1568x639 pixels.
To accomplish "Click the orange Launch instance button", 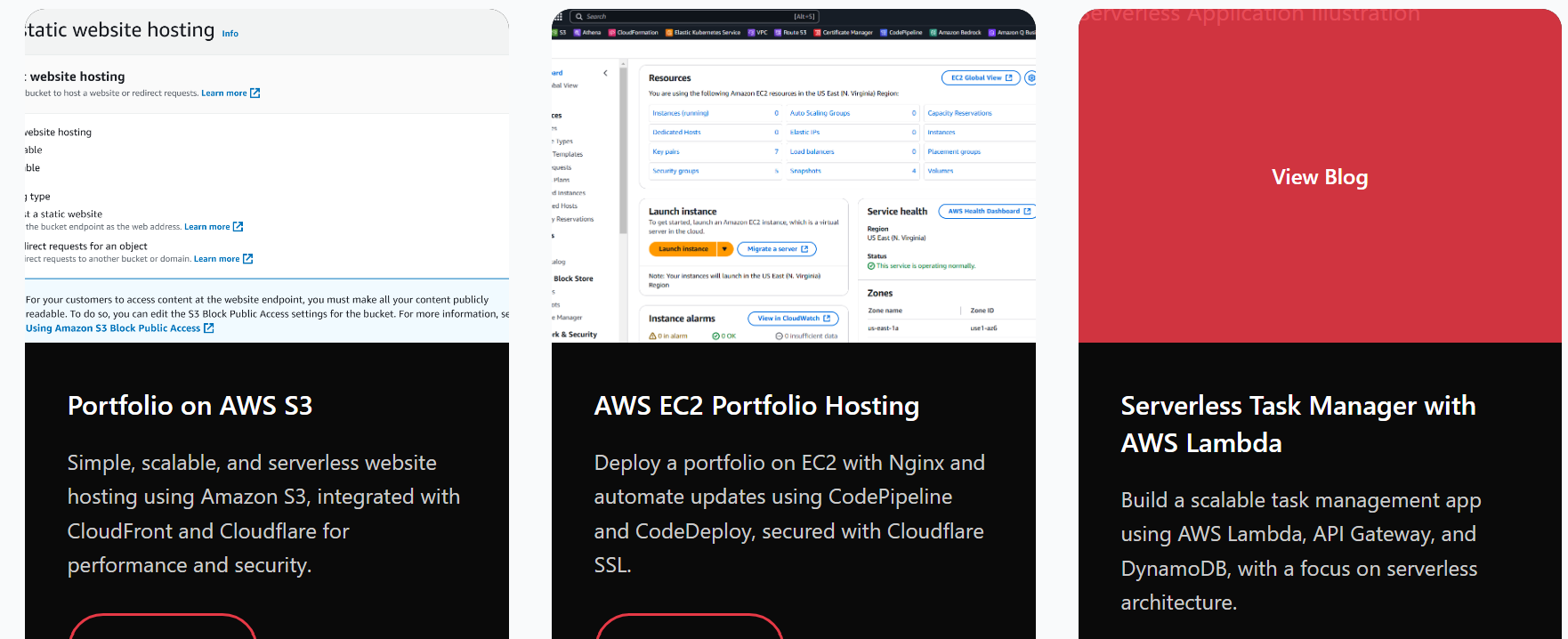I will (683, 249).
